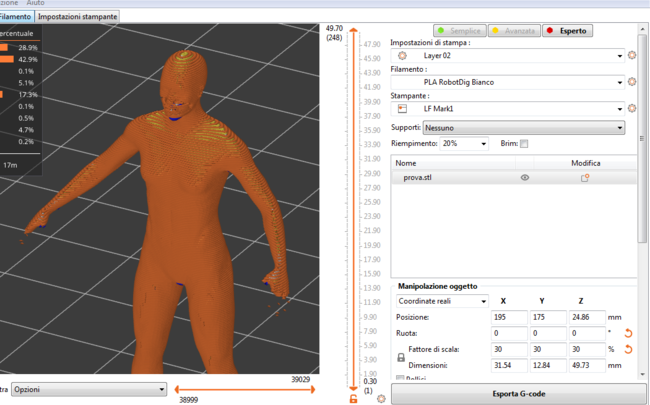
Task: Click the lock icon below the layer slider
Action: click(354, 399)
